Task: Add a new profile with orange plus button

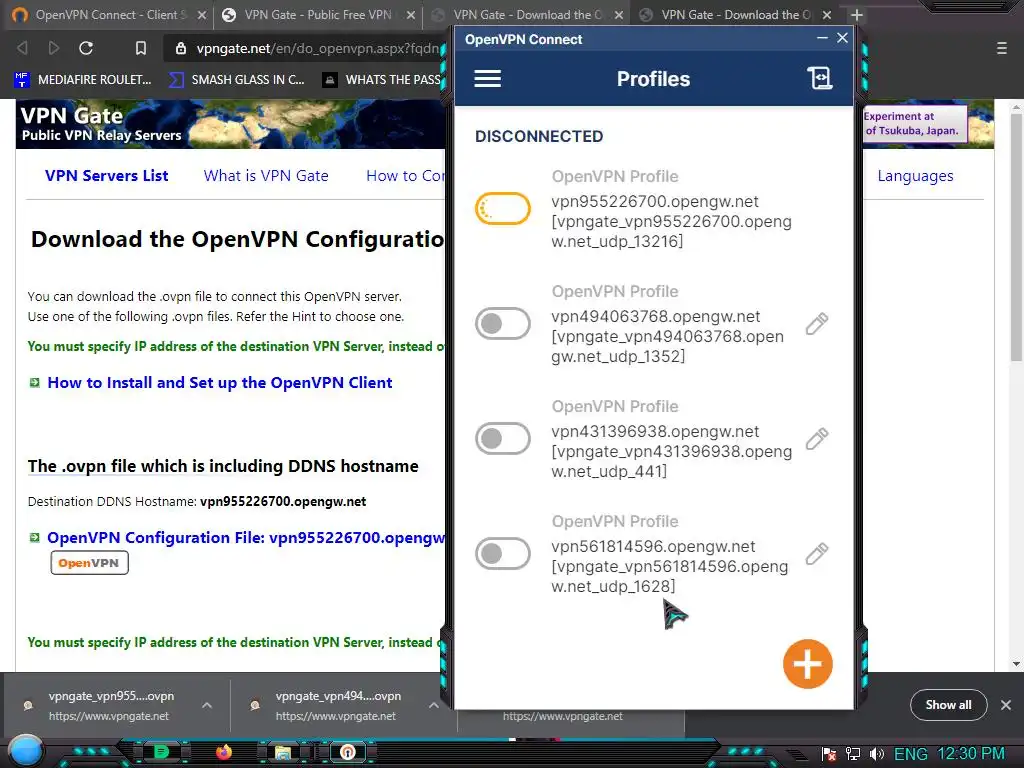Action: click(807, 664)
